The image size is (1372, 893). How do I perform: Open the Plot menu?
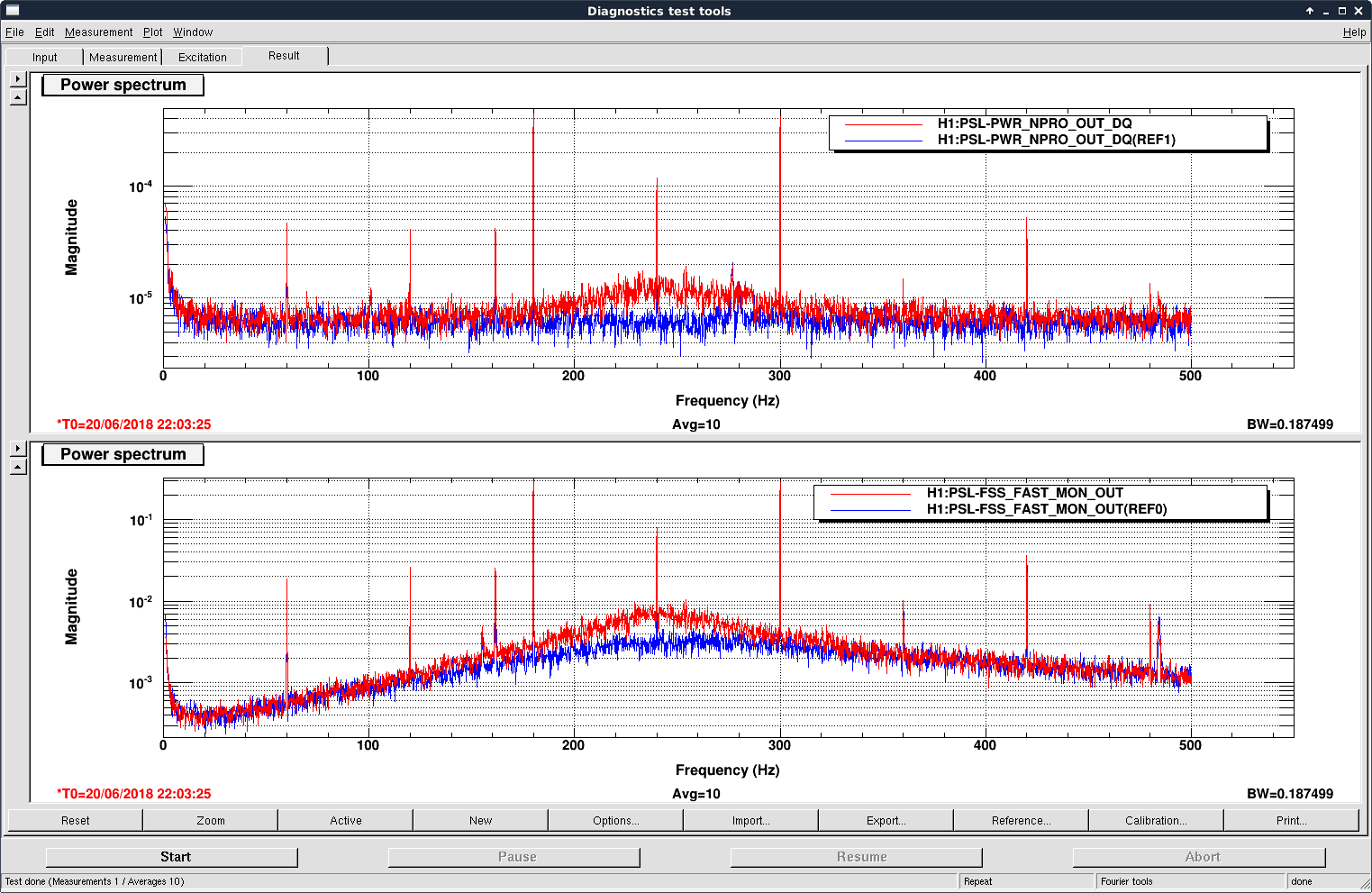(x=152, y=32)
